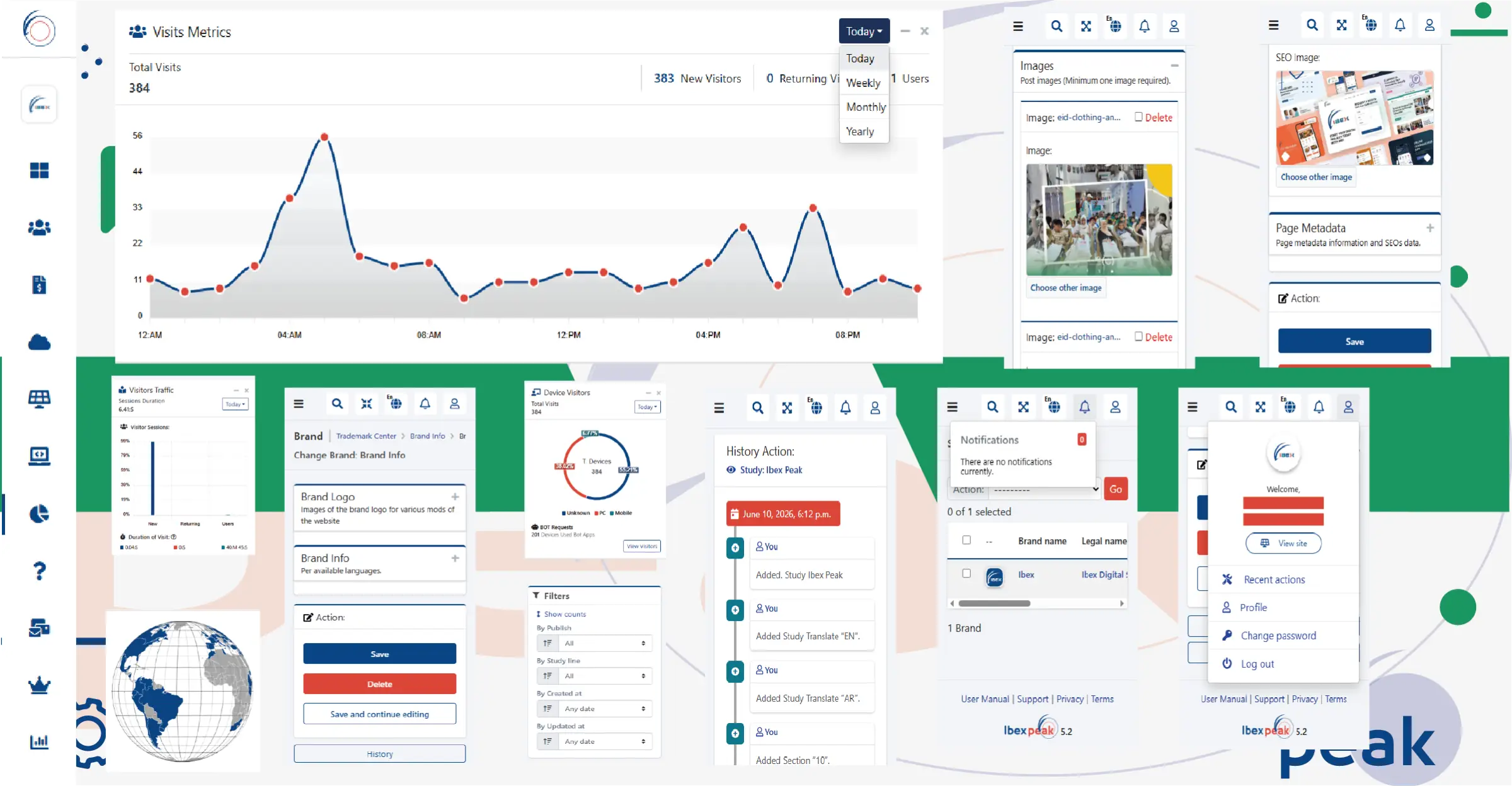Click the Ibex logo tile in the sidebar
This screenshot has width=1512, height=786.
point(39,105)
